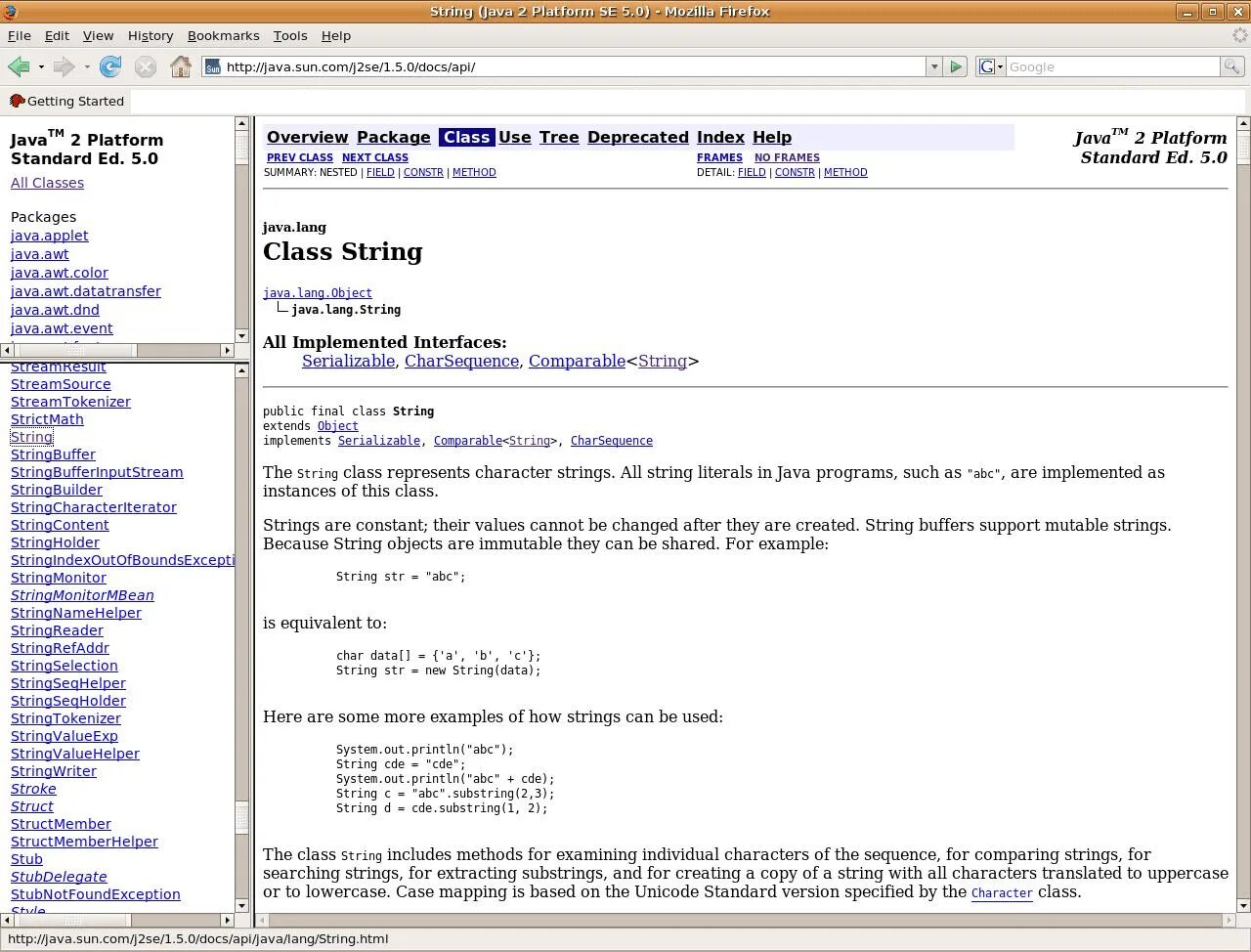This screenshot has width=1251, height=952.
Task: Open the Character class link
Action: (1002, 892)
